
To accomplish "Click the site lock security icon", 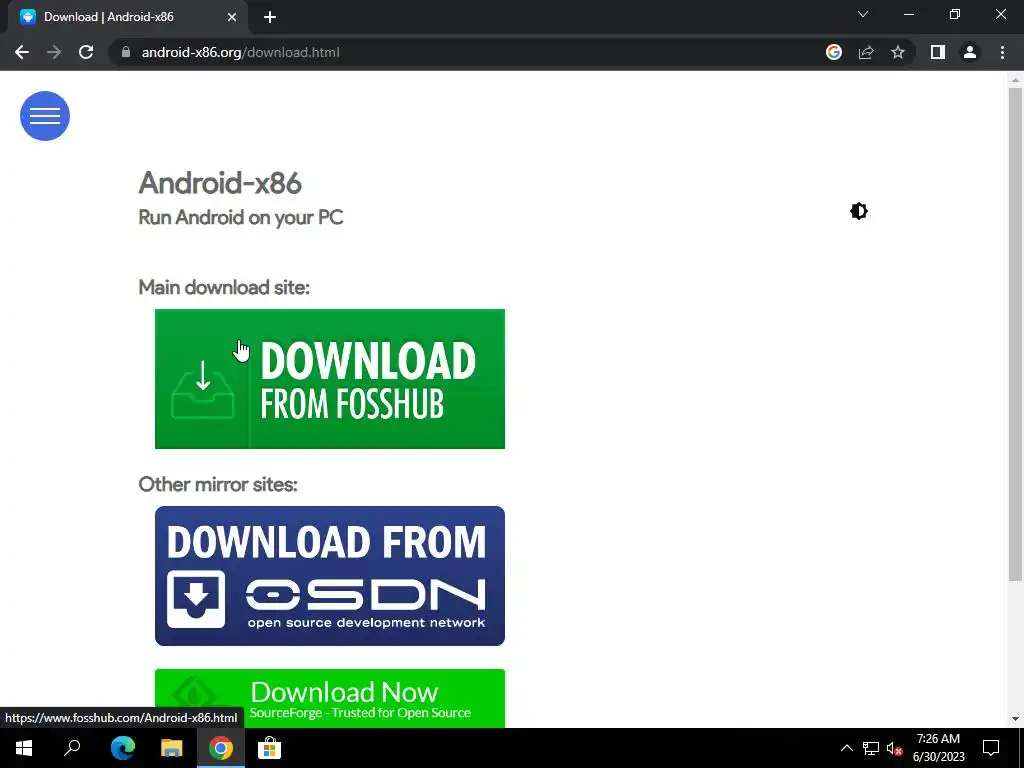I will (126, 52).
